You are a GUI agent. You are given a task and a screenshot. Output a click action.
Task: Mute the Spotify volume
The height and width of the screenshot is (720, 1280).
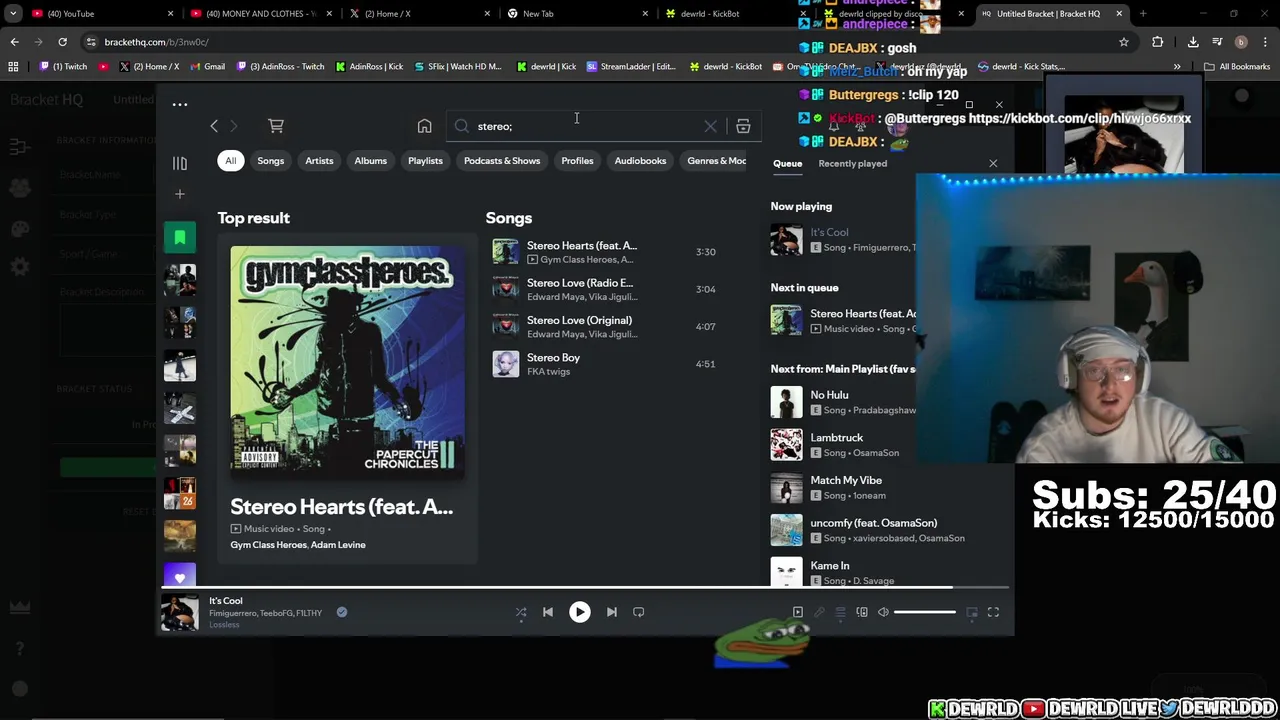[x=883, y=612]
